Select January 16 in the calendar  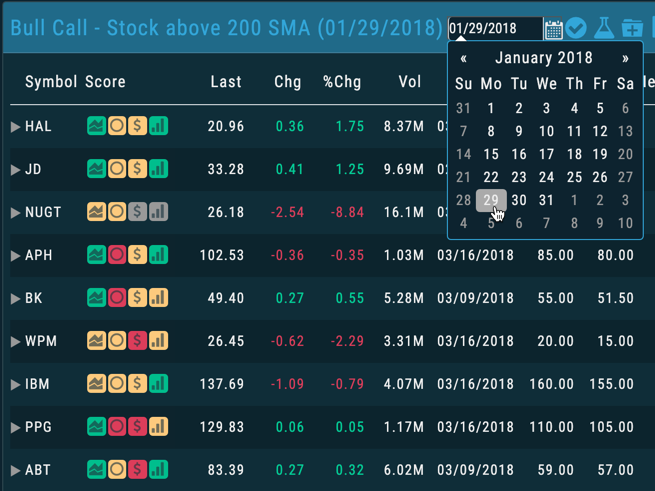point(518,154)
